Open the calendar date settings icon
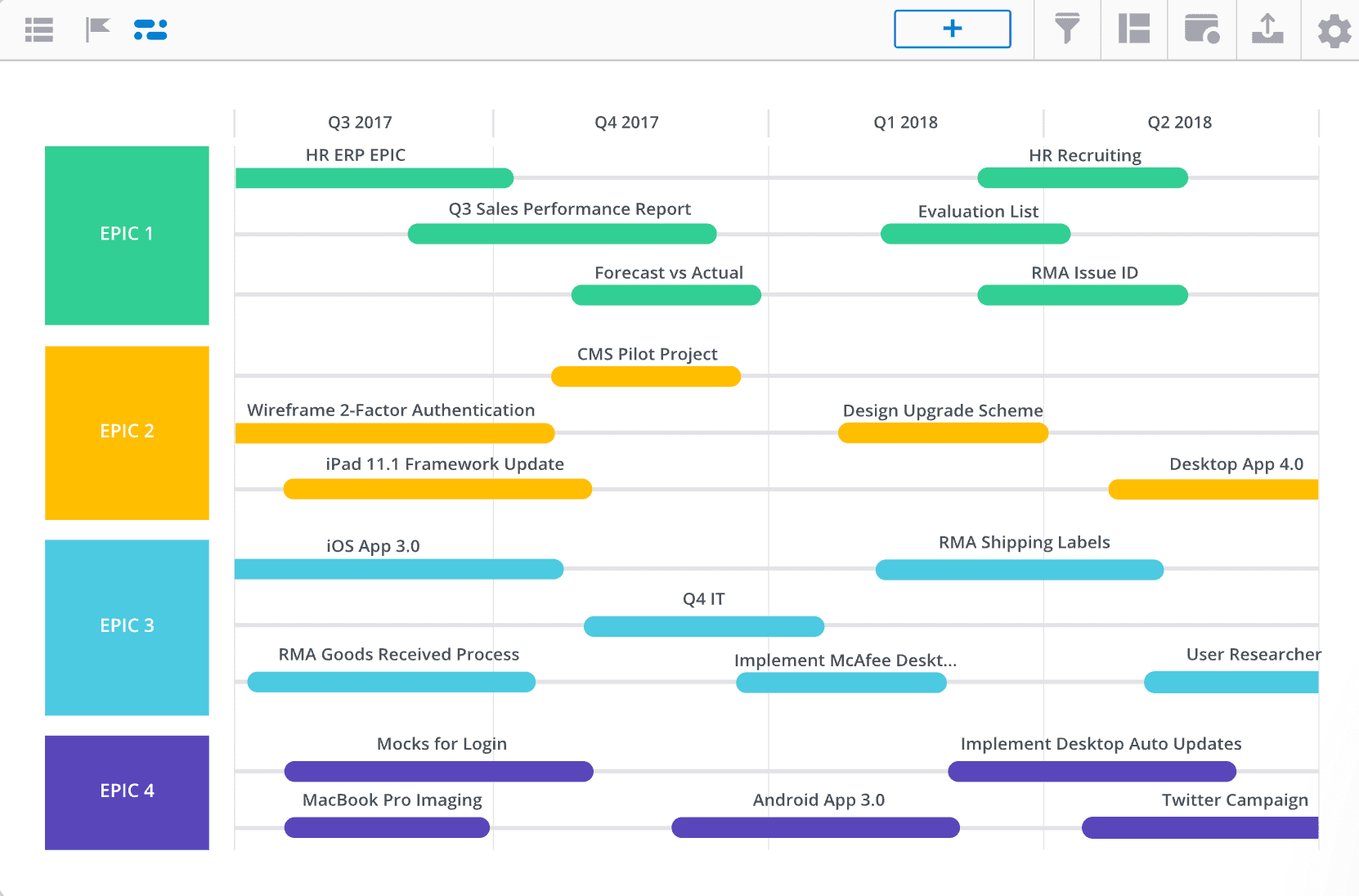Viewport: 1359px width, 896px height. point(1201,29)
